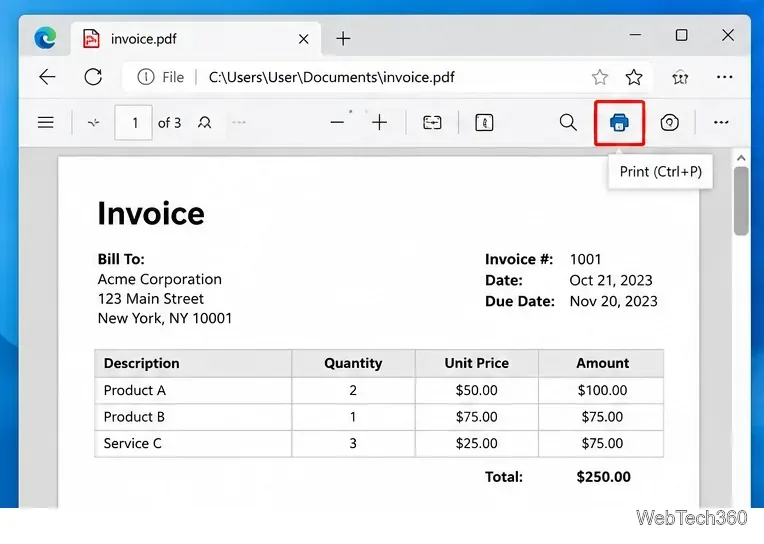This screenshot has height=544, width=764.
Task: Maximize the Edge window
Action: pos(681,35)
